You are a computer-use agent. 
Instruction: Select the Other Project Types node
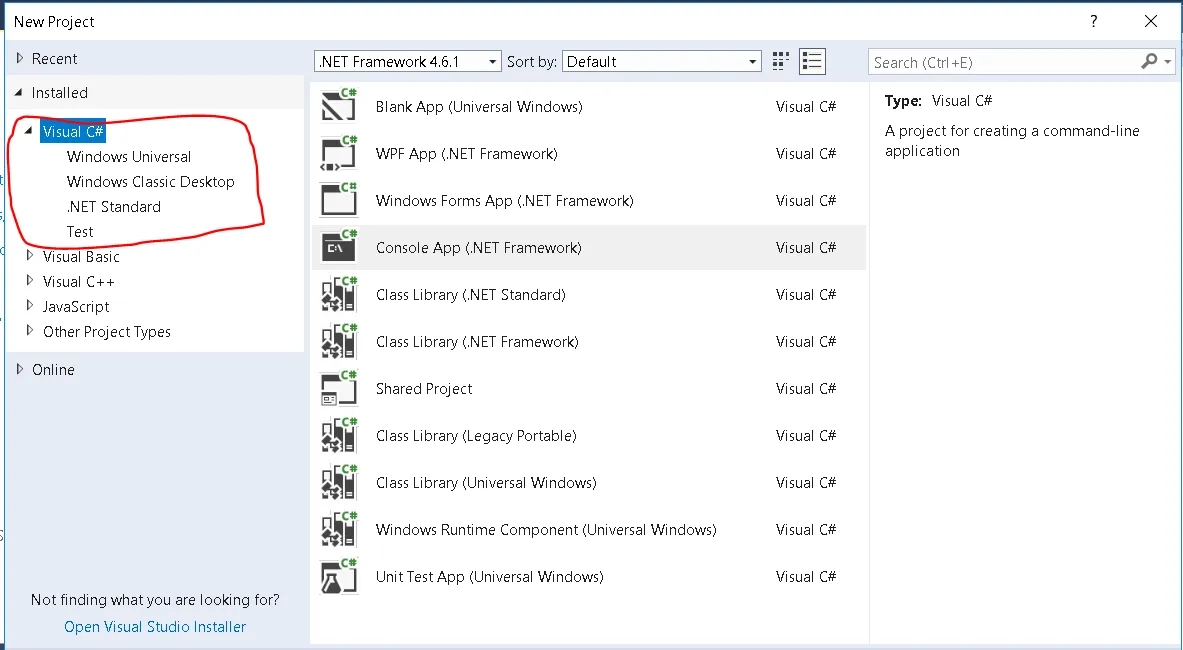tap(107, 332)
